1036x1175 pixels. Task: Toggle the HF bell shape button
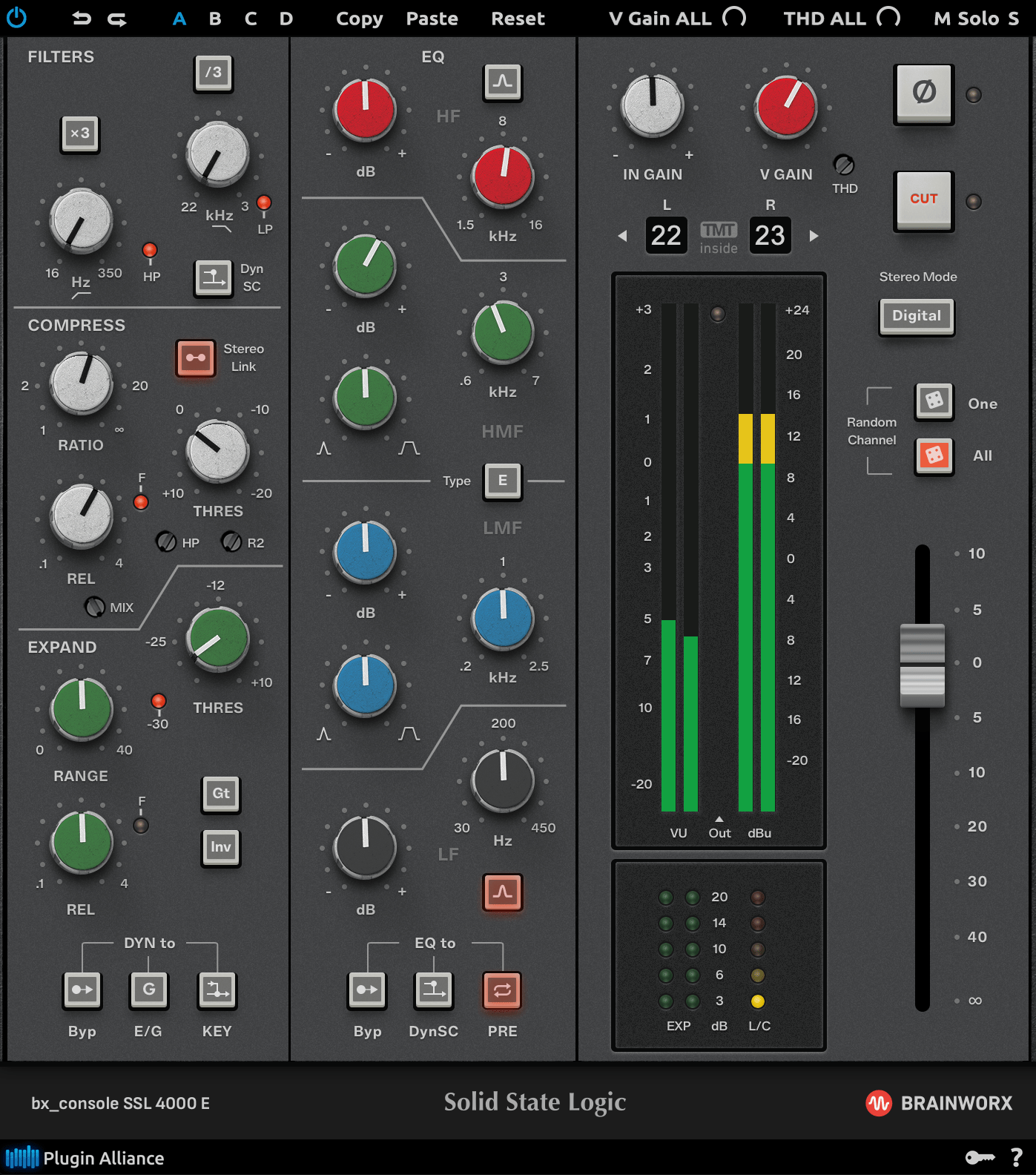click(x=503, y=81)
